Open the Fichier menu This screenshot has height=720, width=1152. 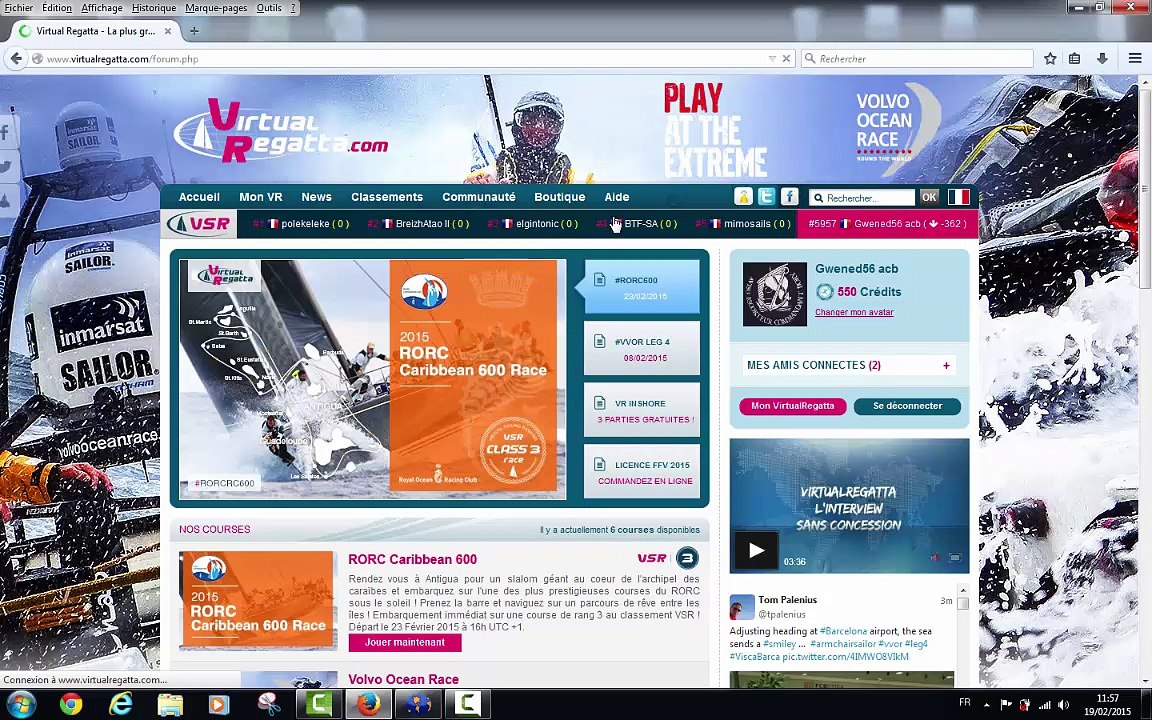point(19,7)
